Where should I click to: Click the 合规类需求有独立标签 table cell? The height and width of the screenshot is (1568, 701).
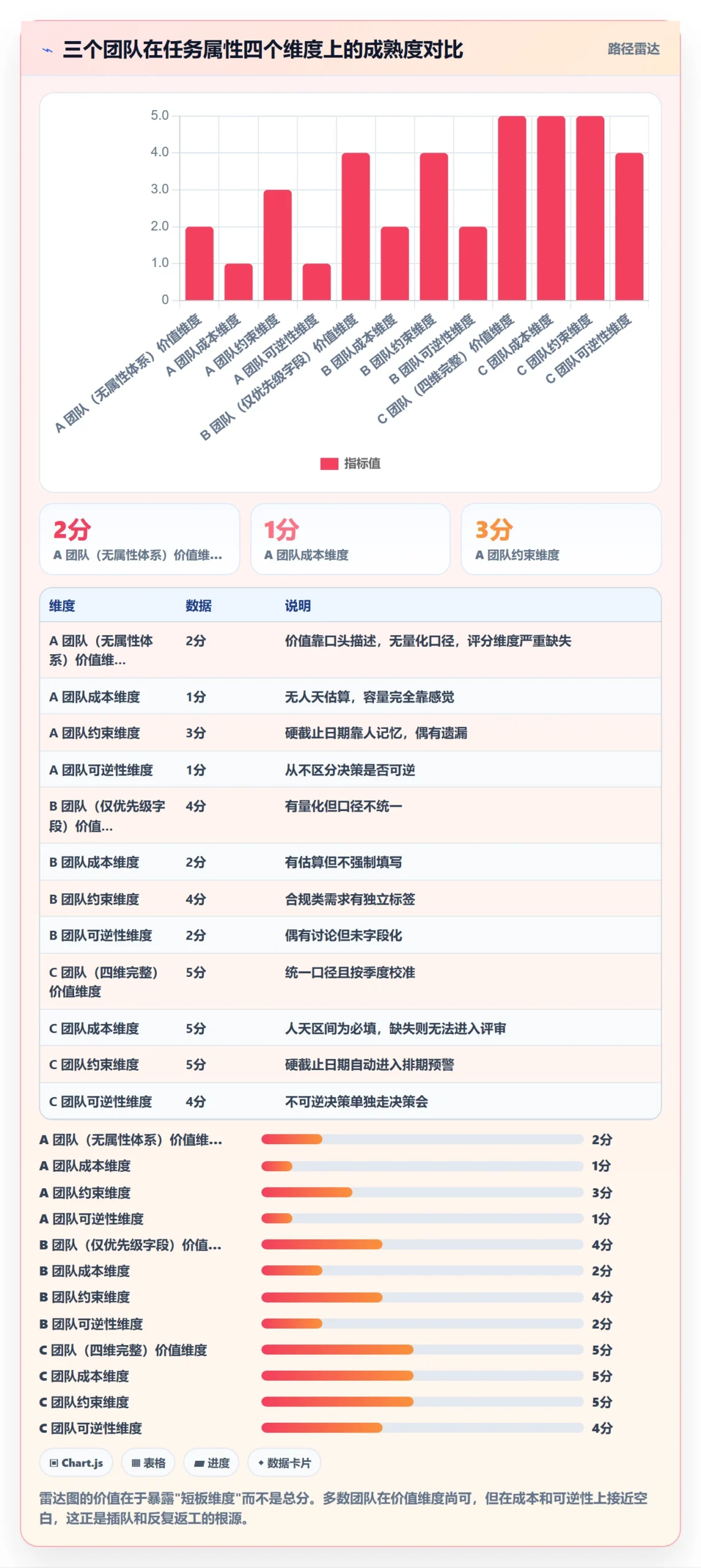coord(350,899)
